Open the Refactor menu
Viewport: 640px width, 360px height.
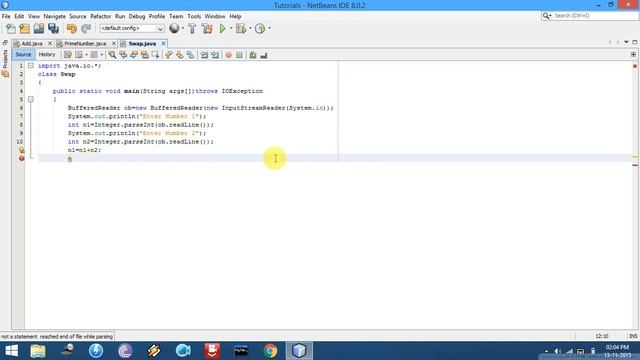point(100,16)
